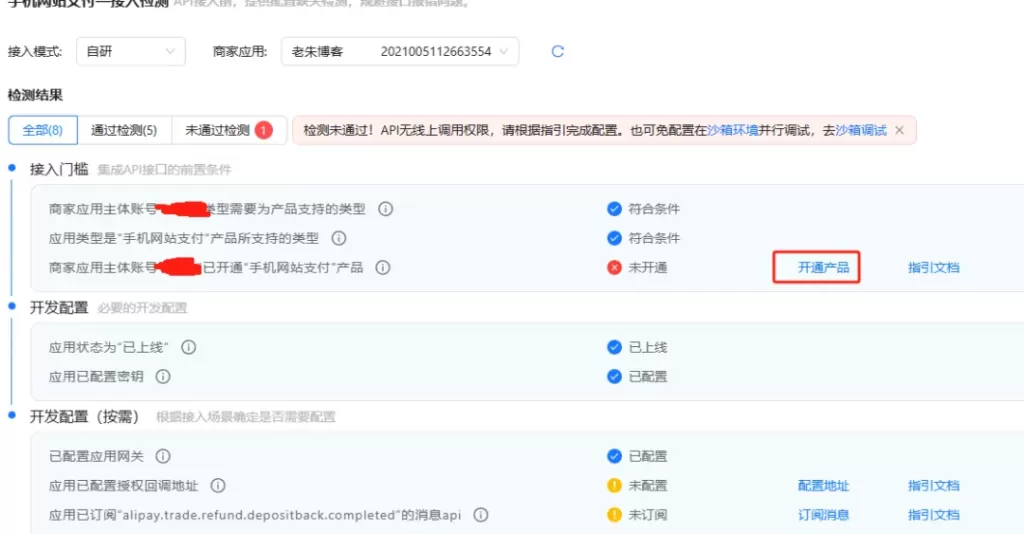
Task: Open 沙箱环境 link in the alert
Action: [x=733, y=130]
